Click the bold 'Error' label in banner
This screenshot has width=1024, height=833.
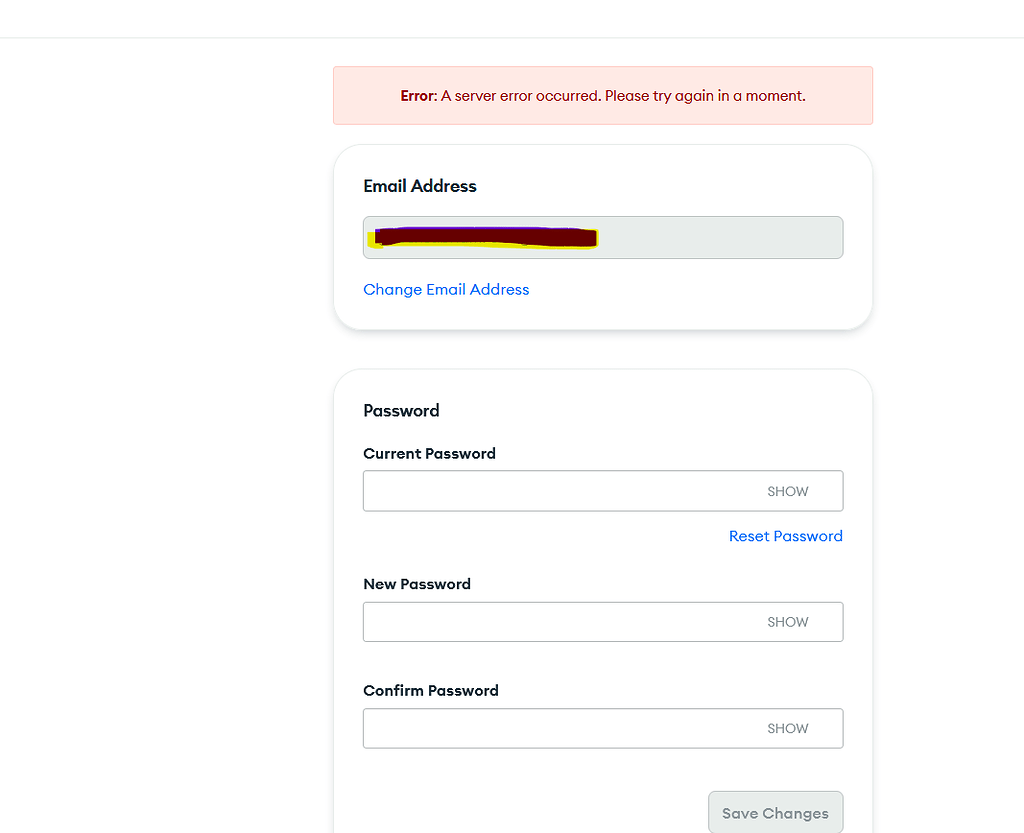pyautogui.click(x=418, y=97)
